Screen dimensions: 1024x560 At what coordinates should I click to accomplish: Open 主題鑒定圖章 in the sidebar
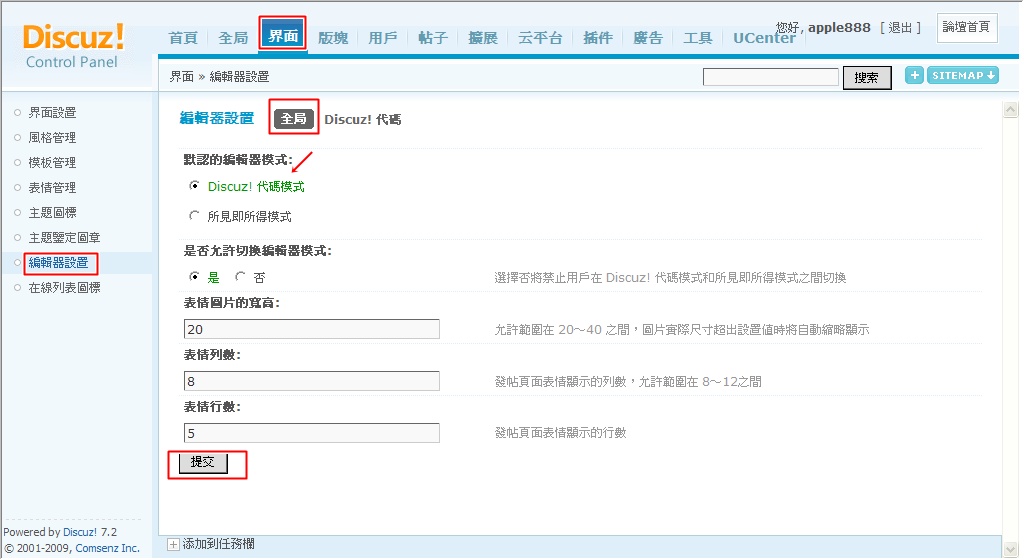pyautogui.click(x=64, y=238)
